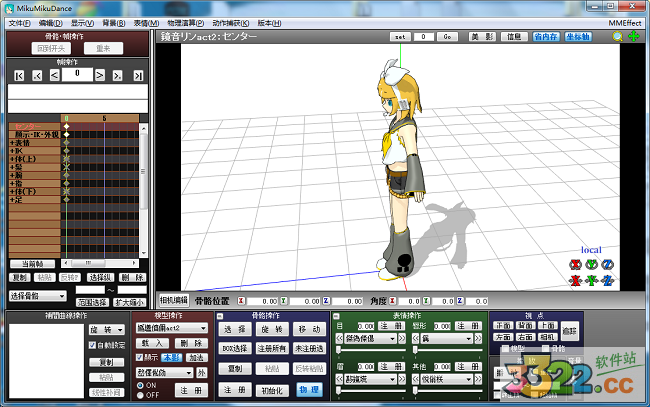Click the green Y-axis rotate icon
The width and height of the screenshot is (650, 407).
point(591,264)
